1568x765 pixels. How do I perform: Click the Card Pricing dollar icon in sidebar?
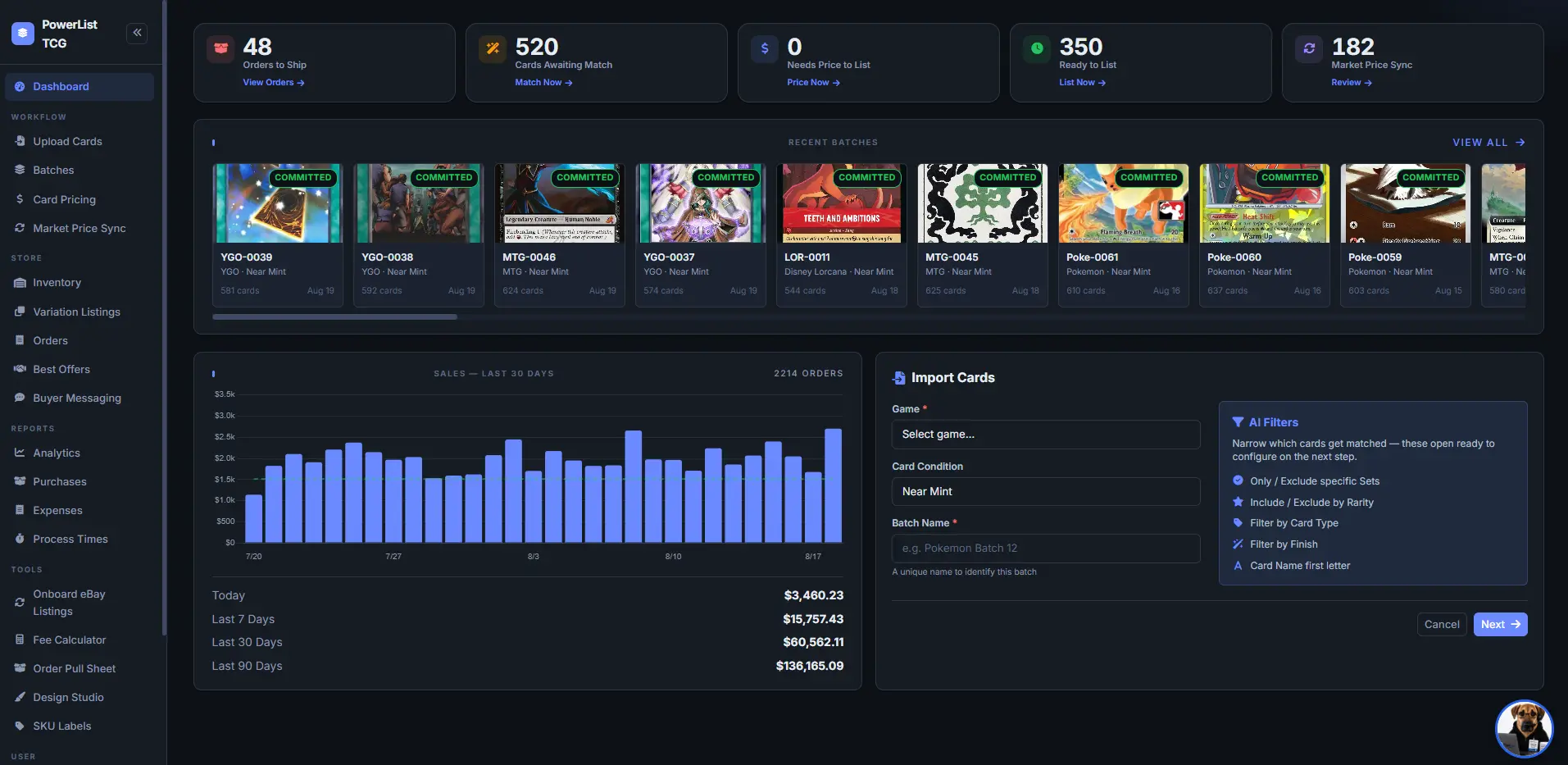(x=20, y=199)
